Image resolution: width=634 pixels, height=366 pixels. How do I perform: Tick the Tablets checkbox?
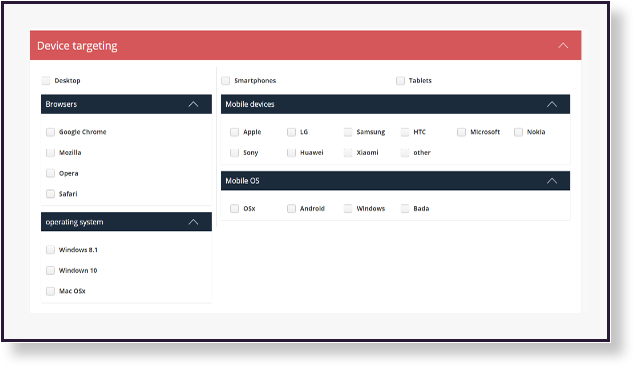click(400, 80)
